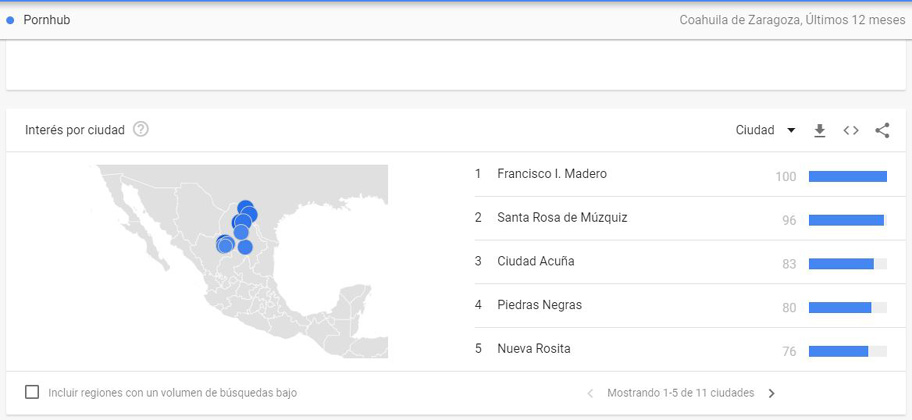
Task: Open the Ciudad dropdown
Action: click(x=755, y=130)
